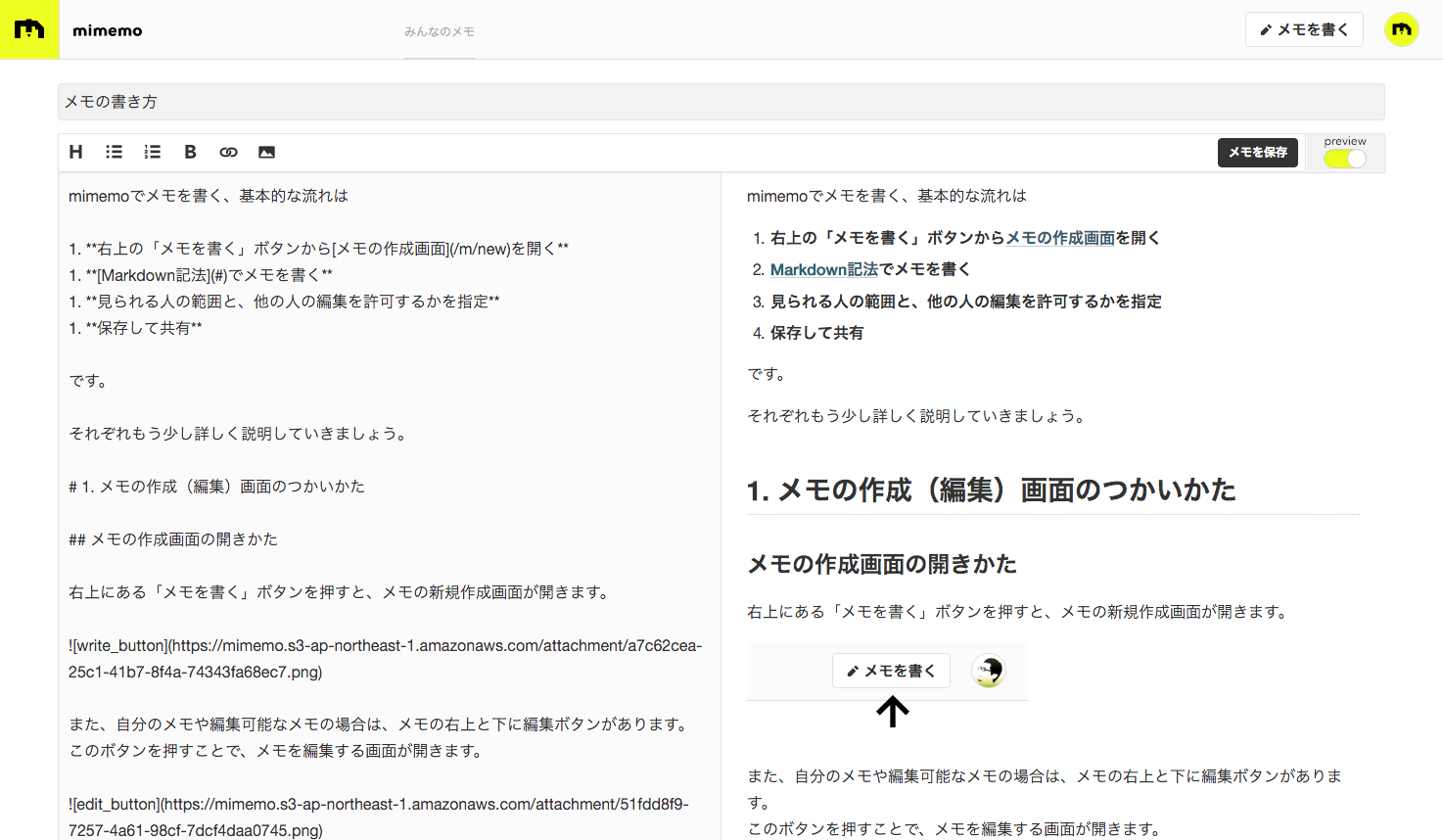
Task: Open the みんなのメモ tab
Action: pos(440,31)
